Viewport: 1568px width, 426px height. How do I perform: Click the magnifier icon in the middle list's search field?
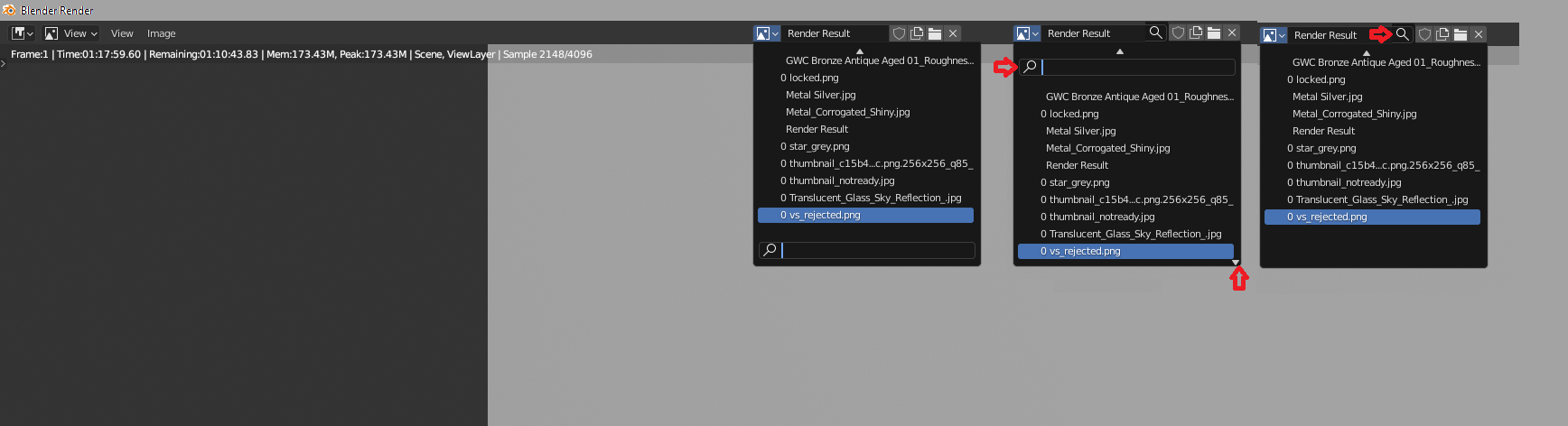tap(1030, 67)
